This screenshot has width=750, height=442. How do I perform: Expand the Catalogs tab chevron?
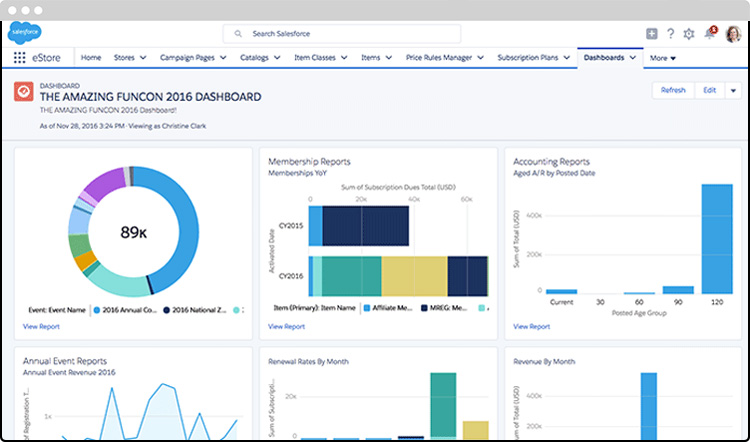click(277, 58)
